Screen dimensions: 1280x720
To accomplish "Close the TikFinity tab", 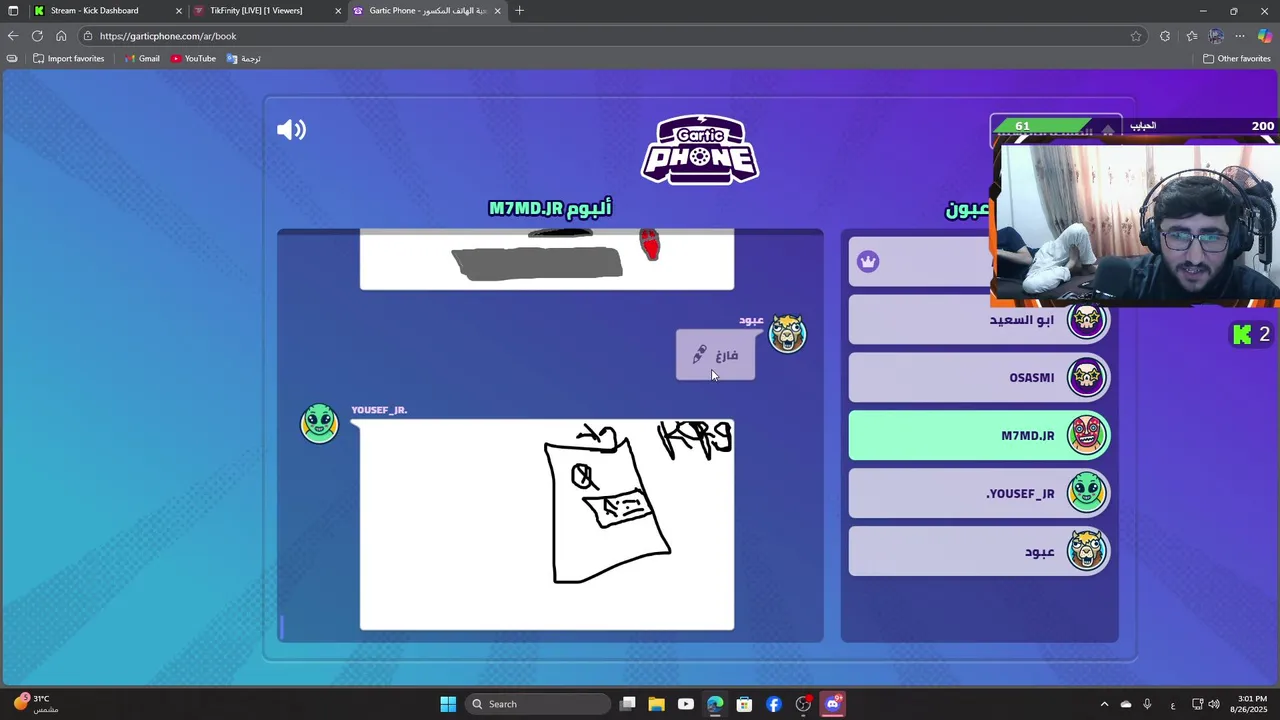I will click(338, 11).
